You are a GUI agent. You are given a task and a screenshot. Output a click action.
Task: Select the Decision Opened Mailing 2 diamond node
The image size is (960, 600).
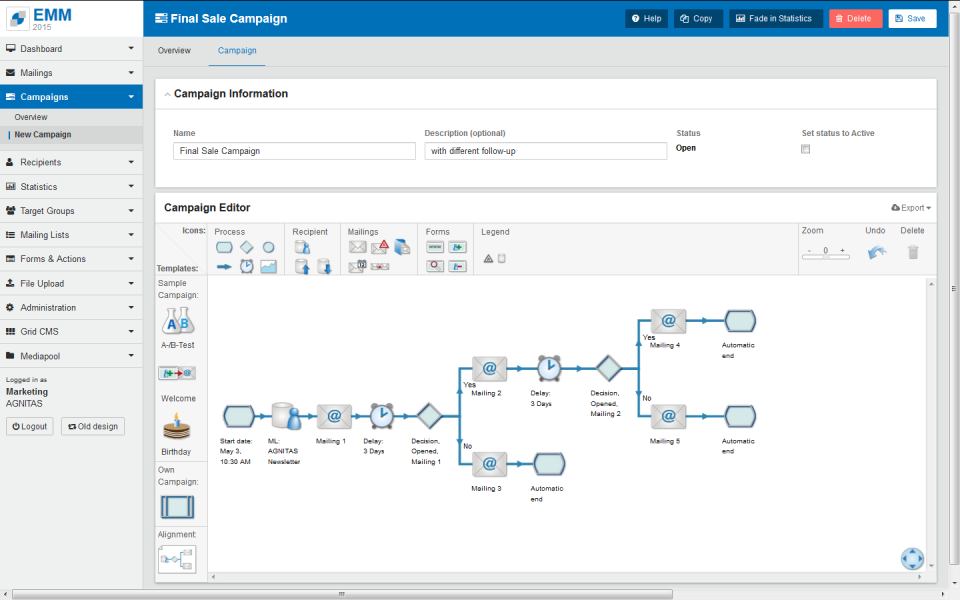(609, 369)
